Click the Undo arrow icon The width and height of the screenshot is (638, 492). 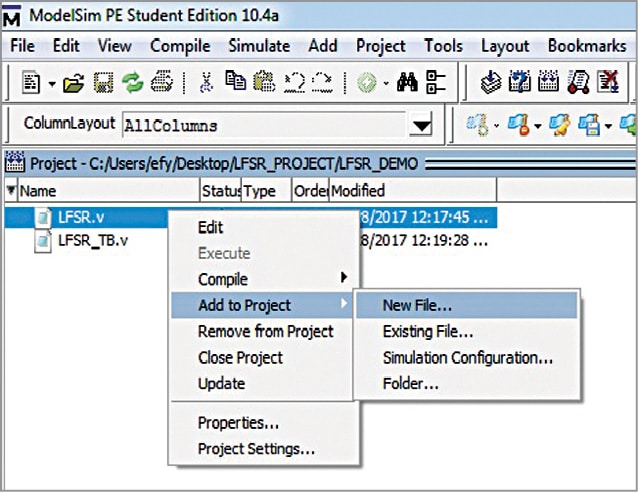click(295, 84)
